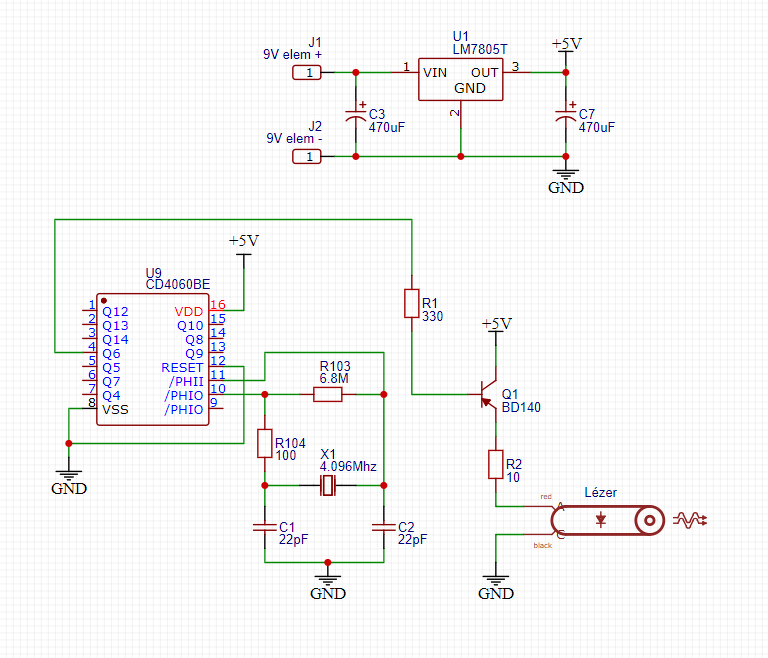Click the Q5 pin label

tap(111, 367)
